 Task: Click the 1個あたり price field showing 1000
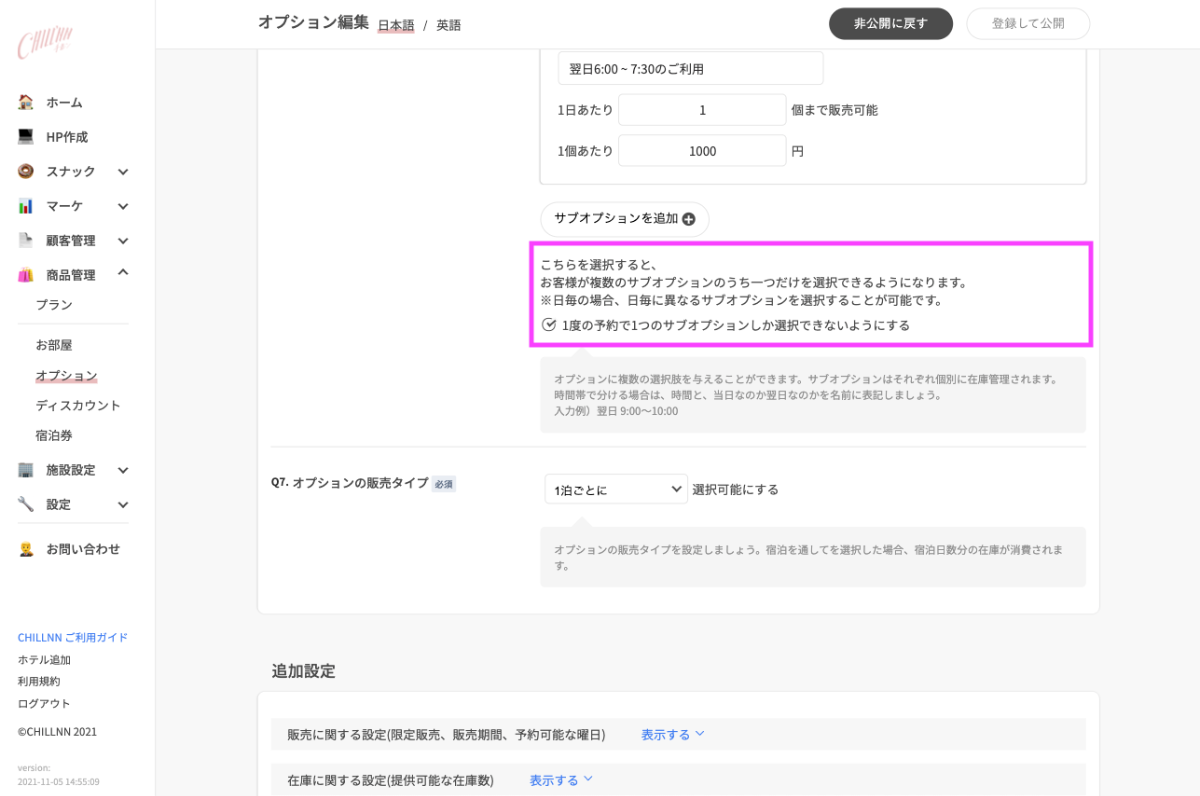702,151
